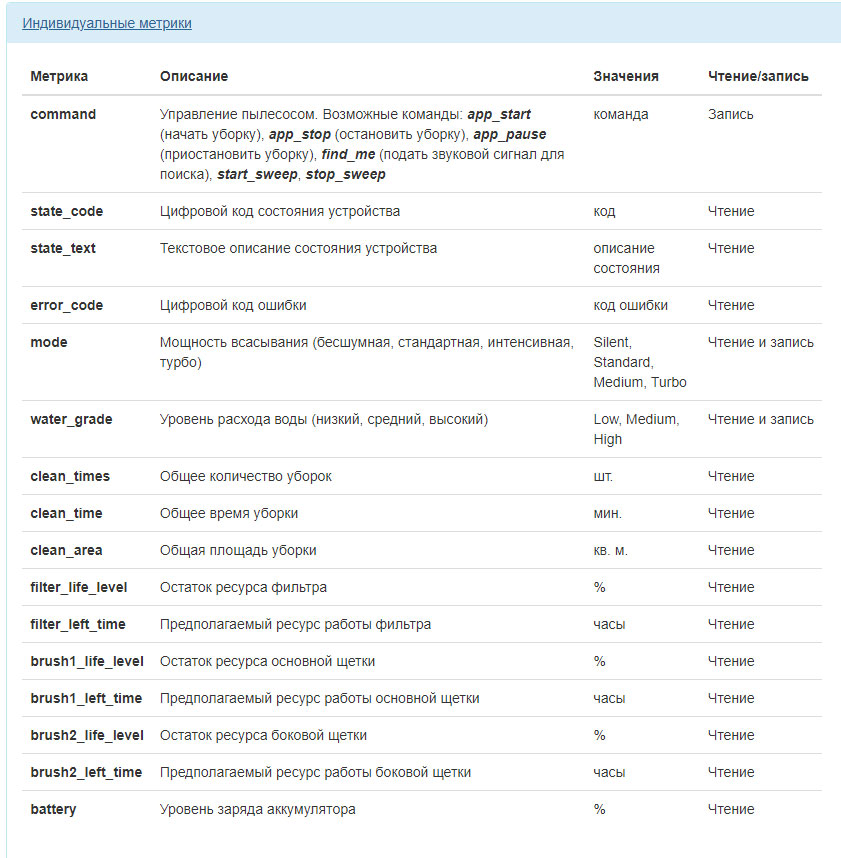
Task: Click the Чтение/запись column header
Action: click(x=758, y=76)
